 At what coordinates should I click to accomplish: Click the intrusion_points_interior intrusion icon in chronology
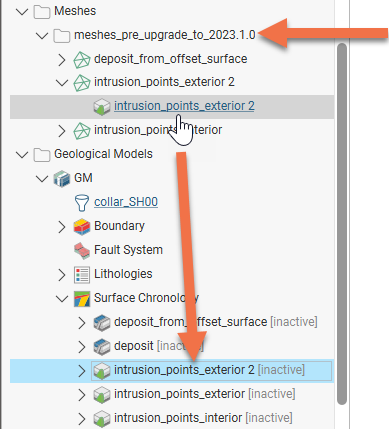tap(102, 419)
